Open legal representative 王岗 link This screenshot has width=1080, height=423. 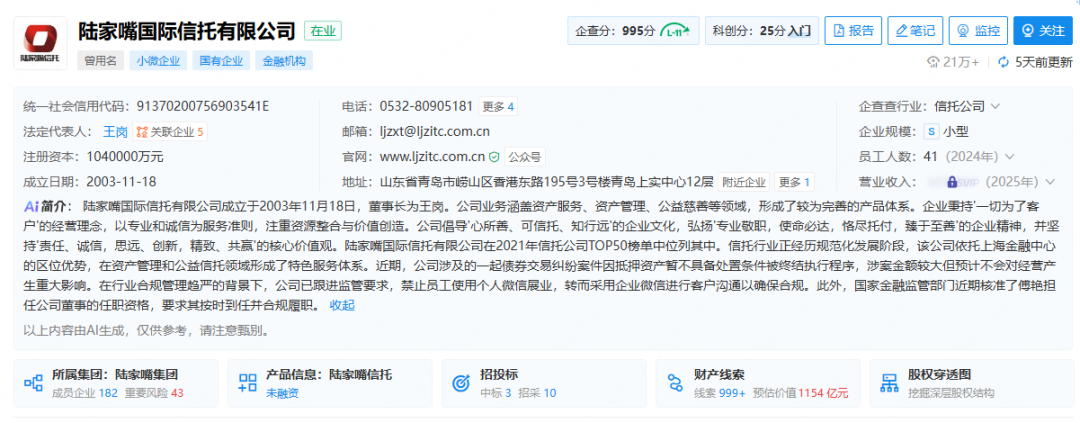(x=115, y=131)
